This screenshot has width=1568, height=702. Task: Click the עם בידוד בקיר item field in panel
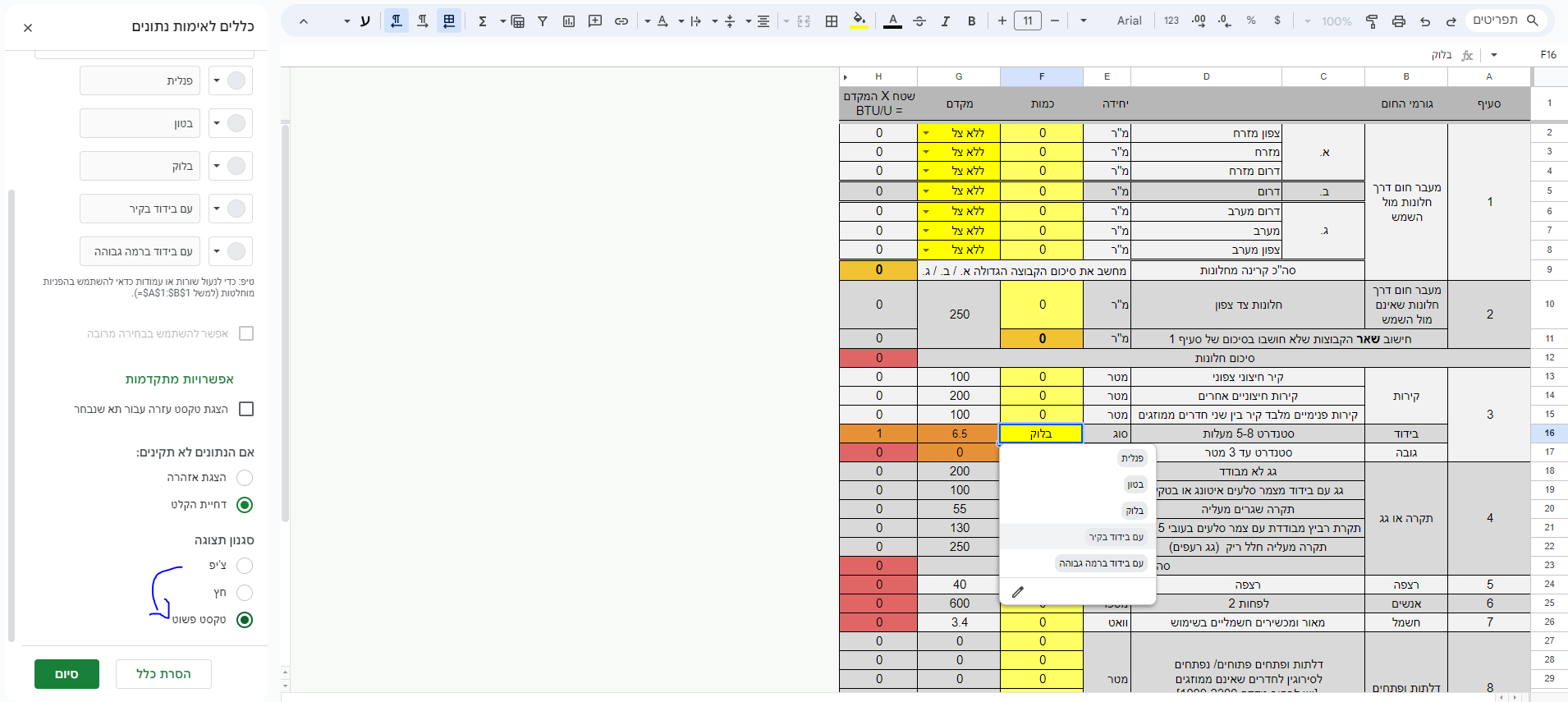(x=140, y=209)
